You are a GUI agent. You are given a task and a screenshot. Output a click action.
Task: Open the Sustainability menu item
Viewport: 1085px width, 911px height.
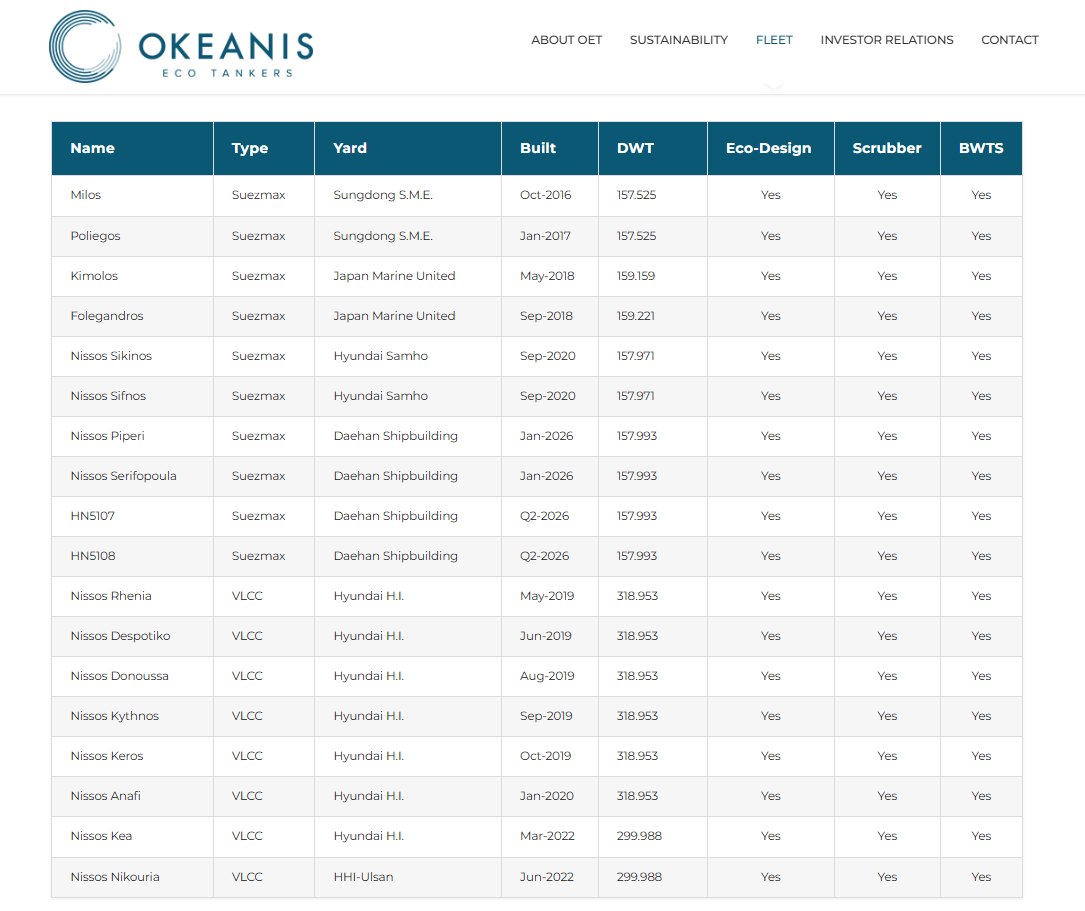click(678, 40)
